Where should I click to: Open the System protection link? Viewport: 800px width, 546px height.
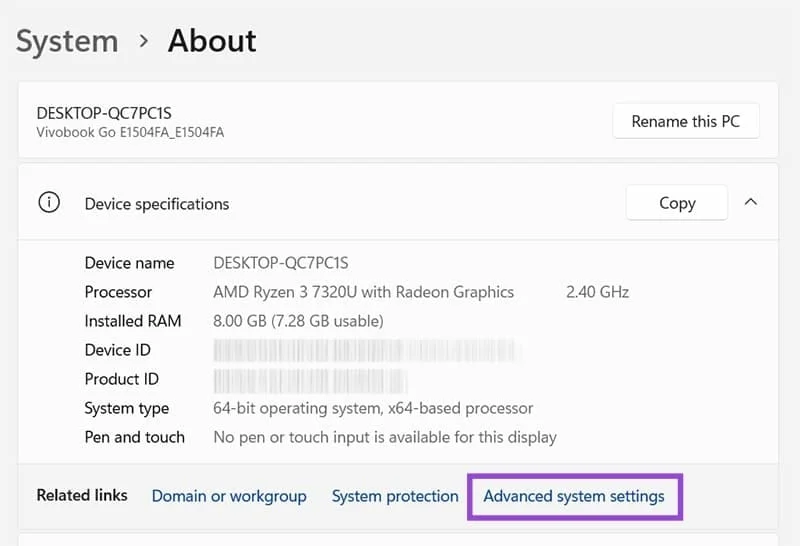[395, 496]
